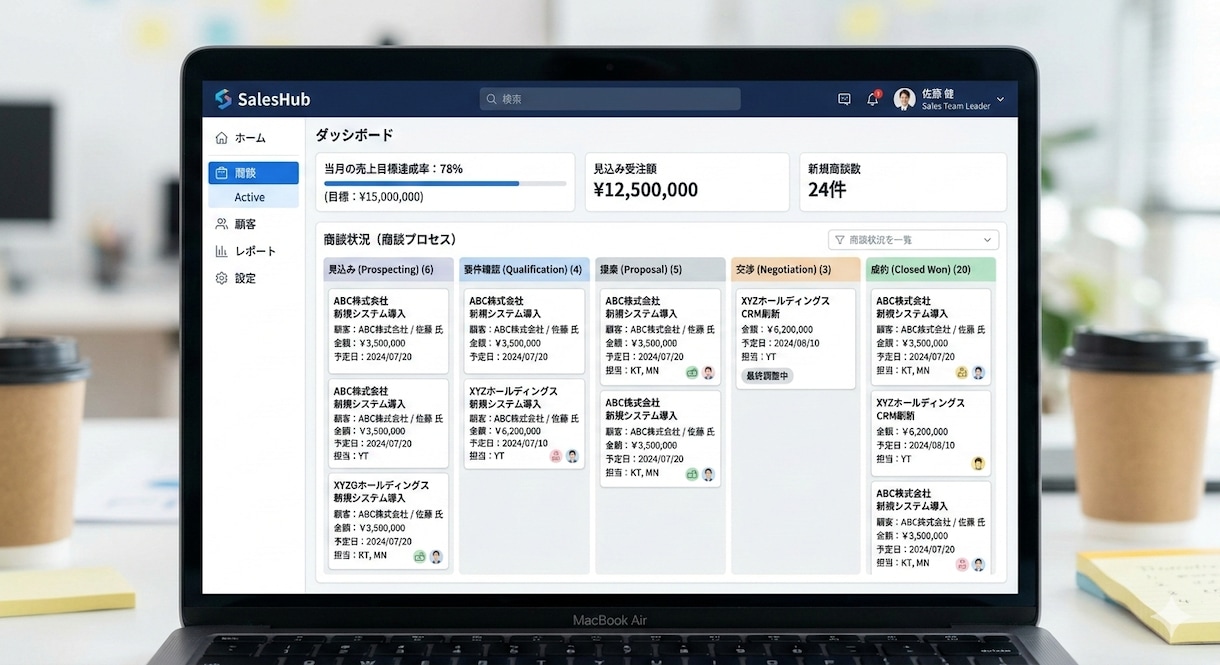Click the 佐藤 健 profile photo

pyautogui.click(x=904, y=99)
